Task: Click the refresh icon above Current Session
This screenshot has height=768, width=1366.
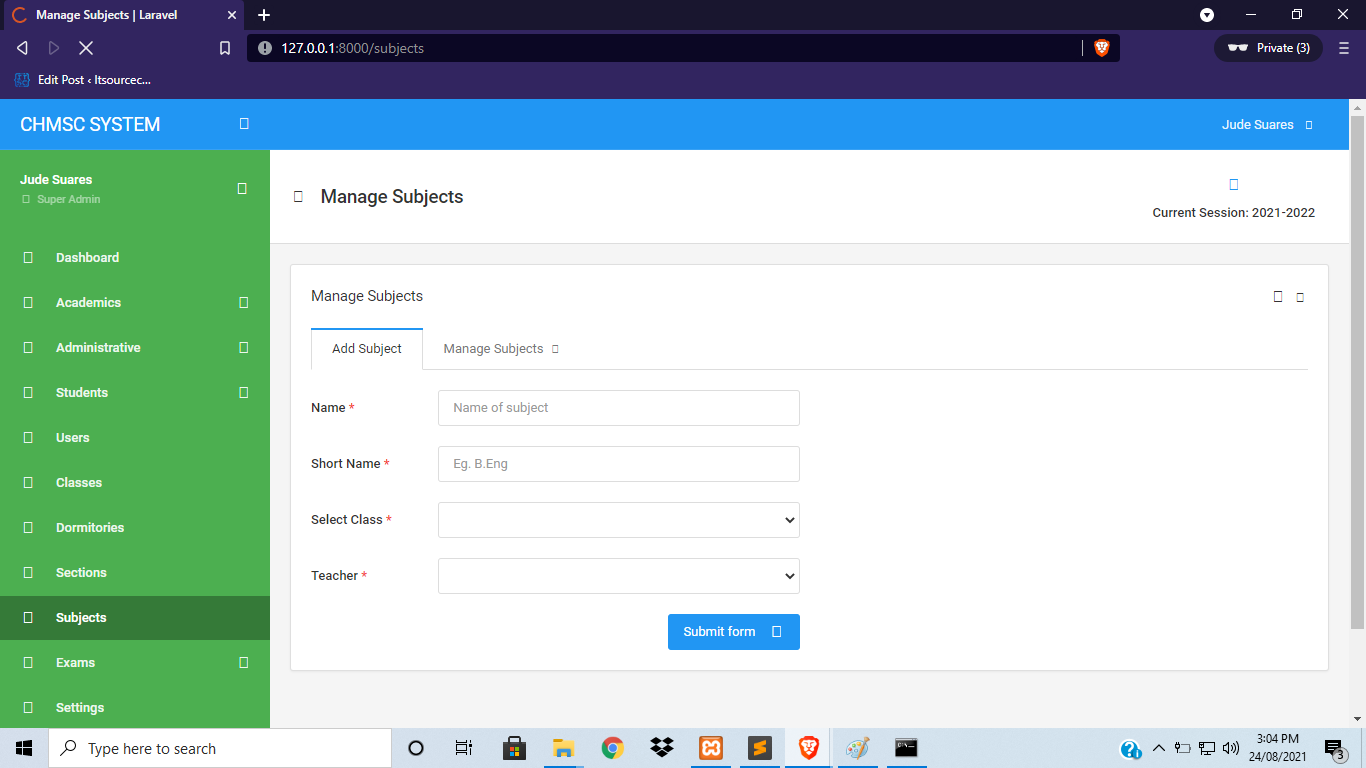Action: (1233, 184)
